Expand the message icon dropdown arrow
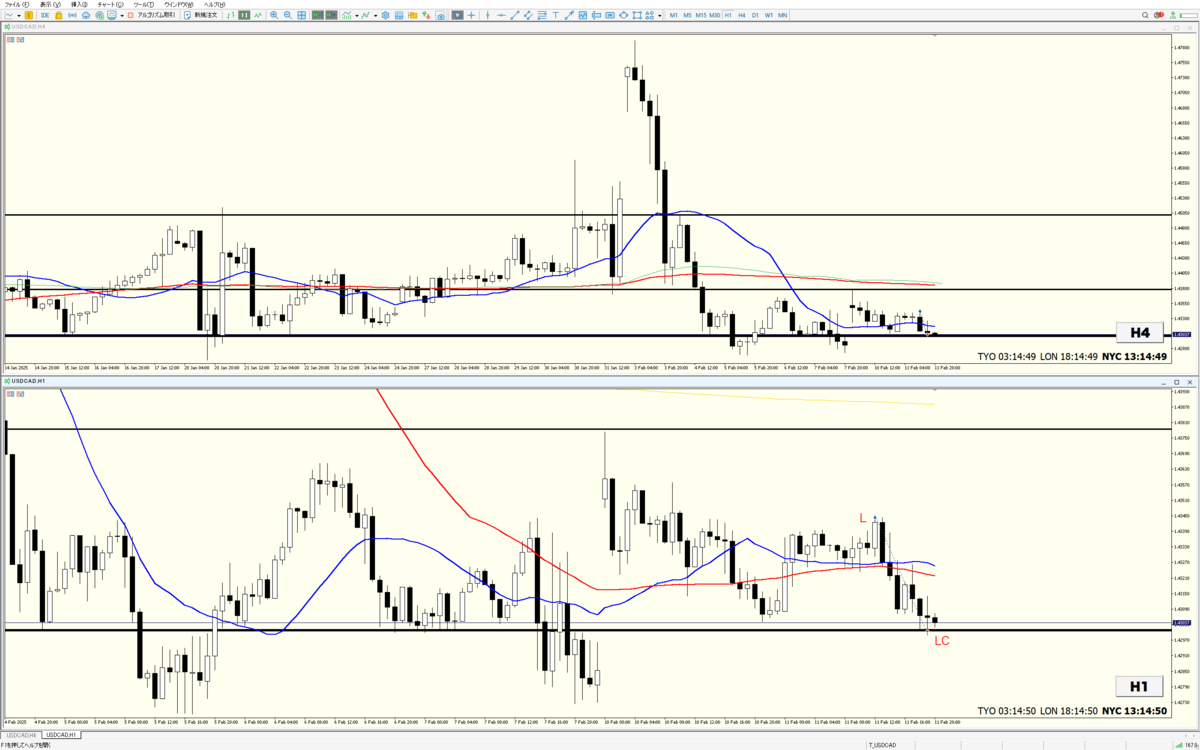This screenshot has height=750, width=1200. pyautogui.click(x=122, y=15)
